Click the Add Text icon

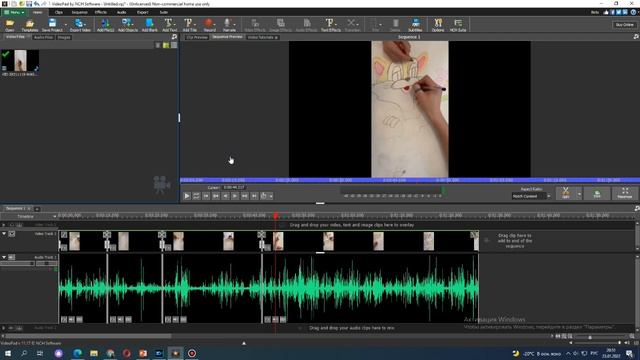[x=169, y=24]
